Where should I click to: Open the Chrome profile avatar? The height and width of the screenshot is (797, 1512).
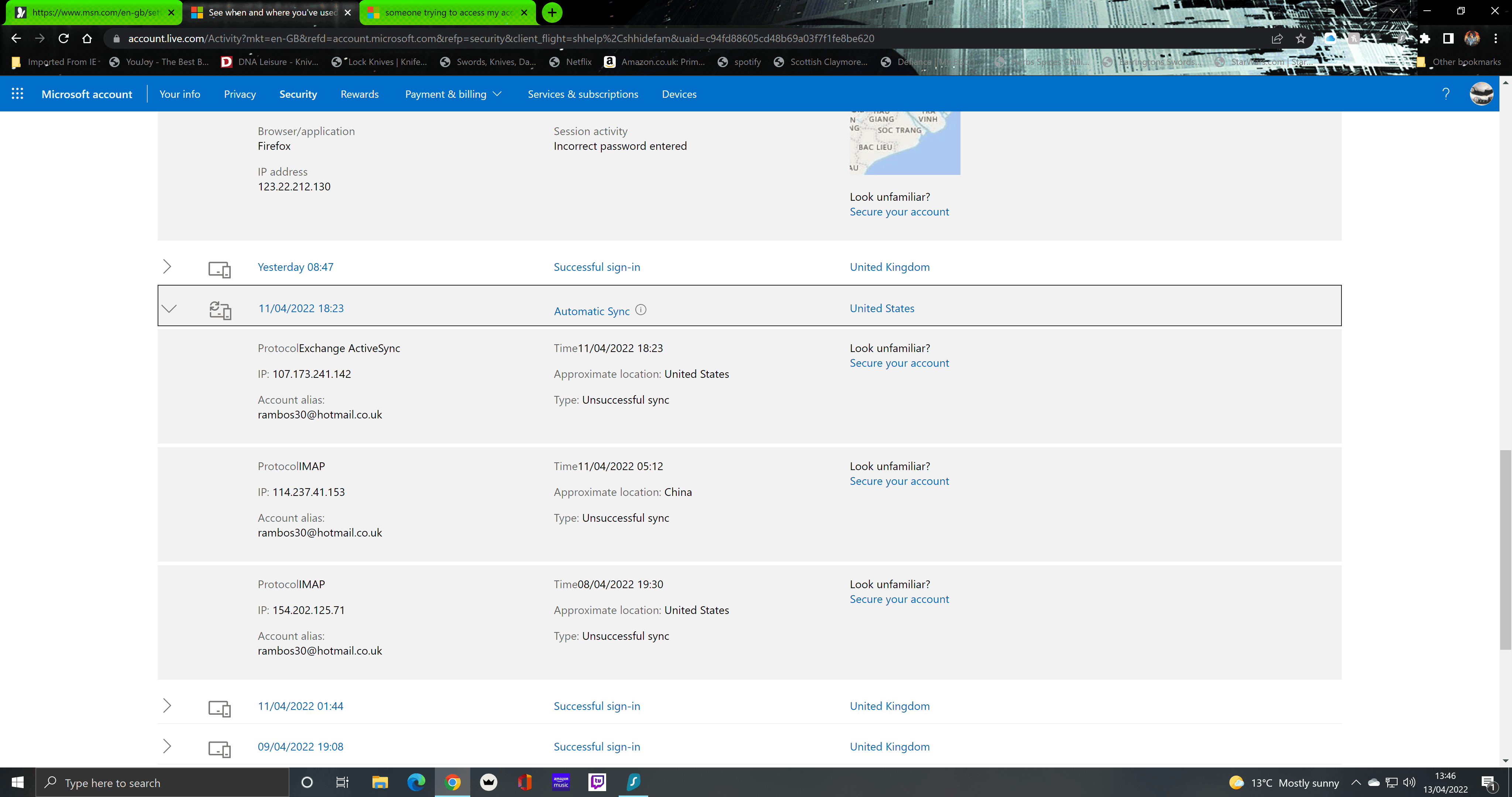tap(1471, 38)
